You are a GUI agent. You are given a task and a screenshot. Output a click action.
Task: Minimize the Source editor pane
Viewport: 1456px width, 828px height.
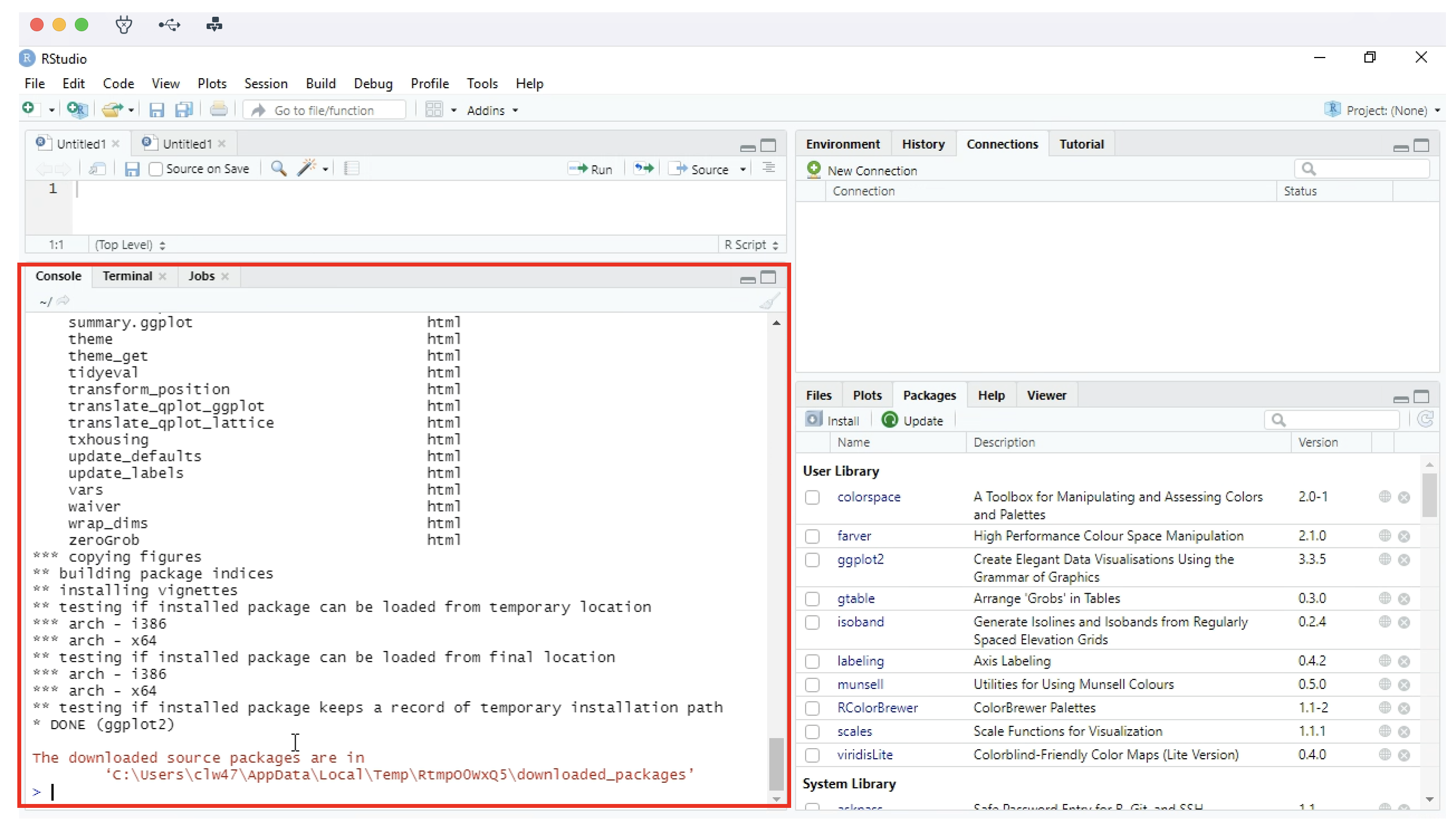click(747, 148)
